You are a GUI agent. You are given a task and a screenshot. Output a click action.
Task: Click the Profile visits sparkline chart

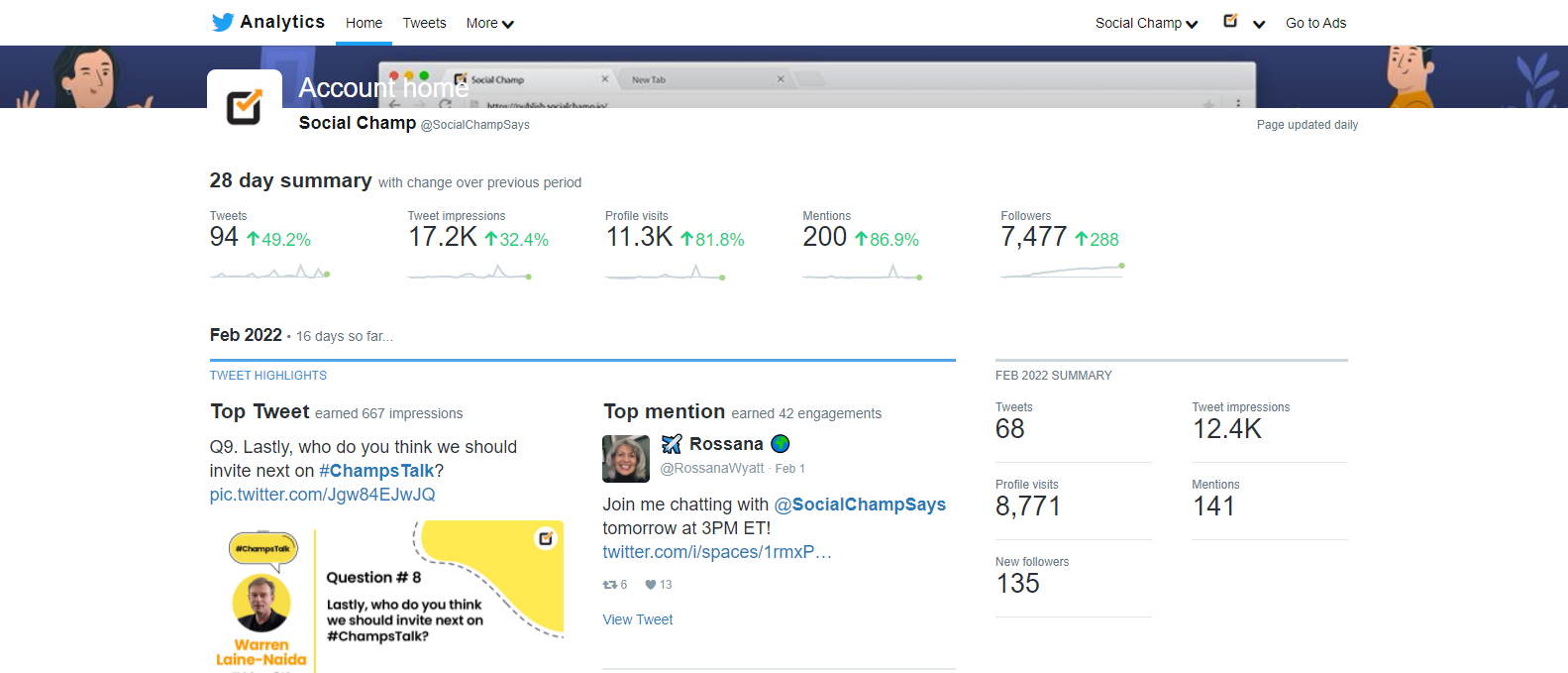tap(666, 273)
